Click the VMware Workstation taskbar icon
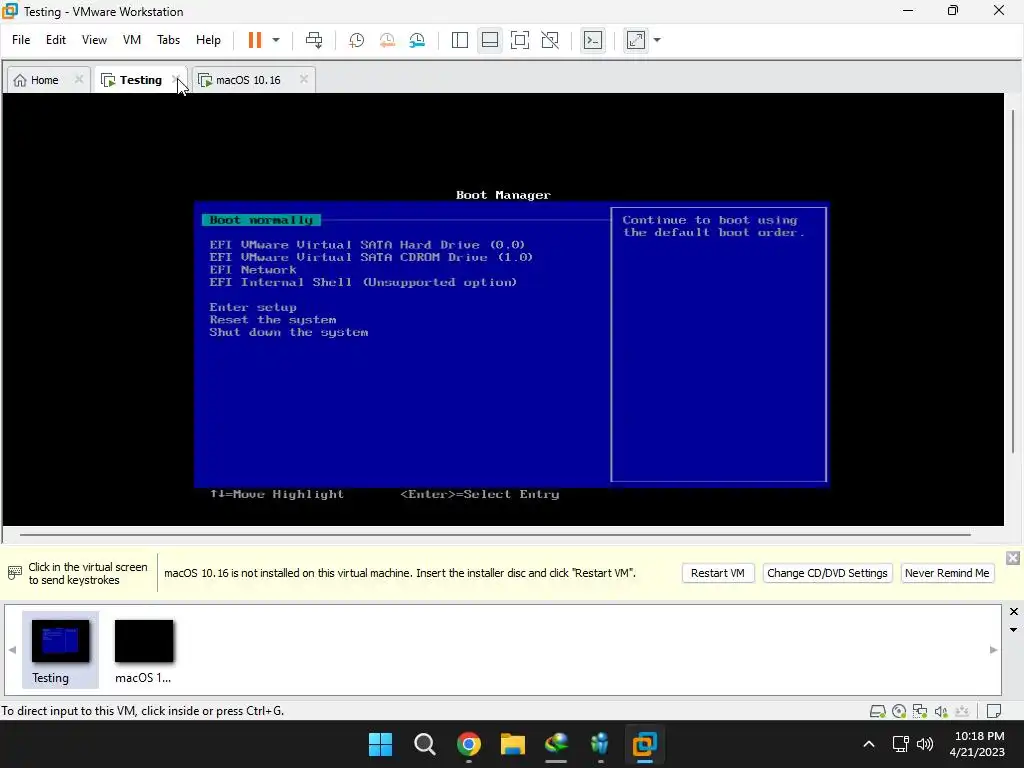Viewport: 1024px width, 768px height. (645, 744)
